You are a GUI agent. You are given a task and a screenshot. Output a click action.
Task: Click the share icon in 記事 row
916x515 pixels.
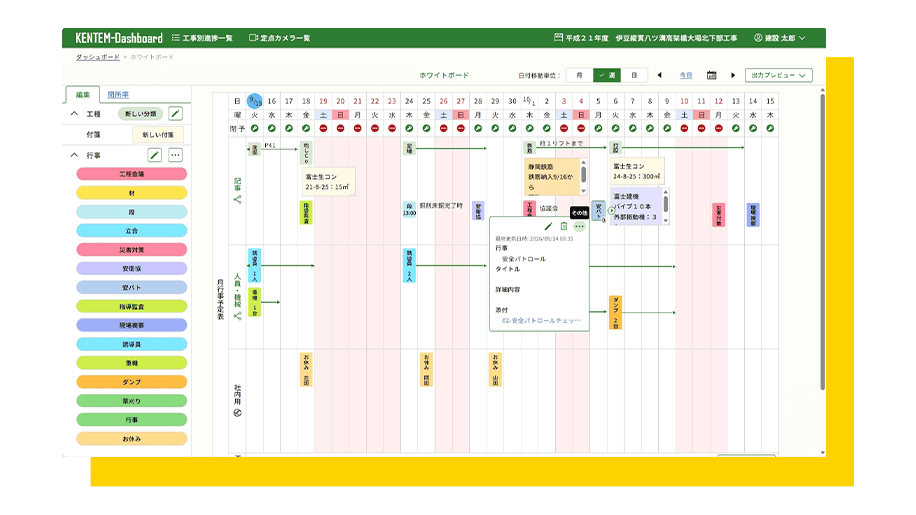[x=237, y=200]
